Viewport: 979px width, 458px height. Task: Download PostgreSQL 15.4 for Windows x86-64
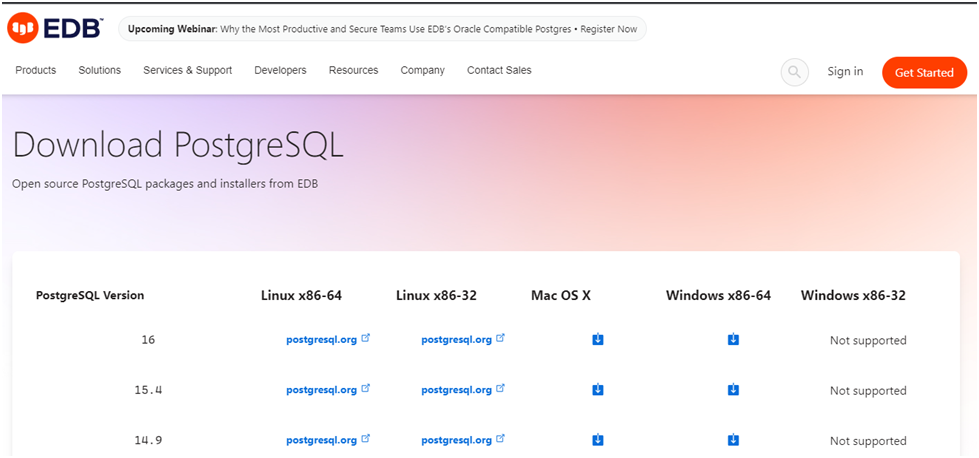click(733, 390)
